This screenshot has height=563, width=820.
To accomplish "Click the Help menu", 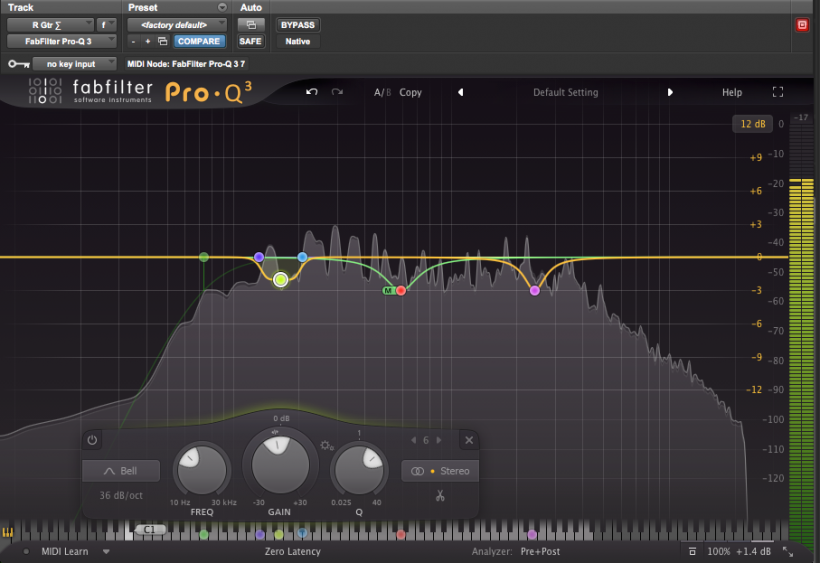I will coord(732,93).
